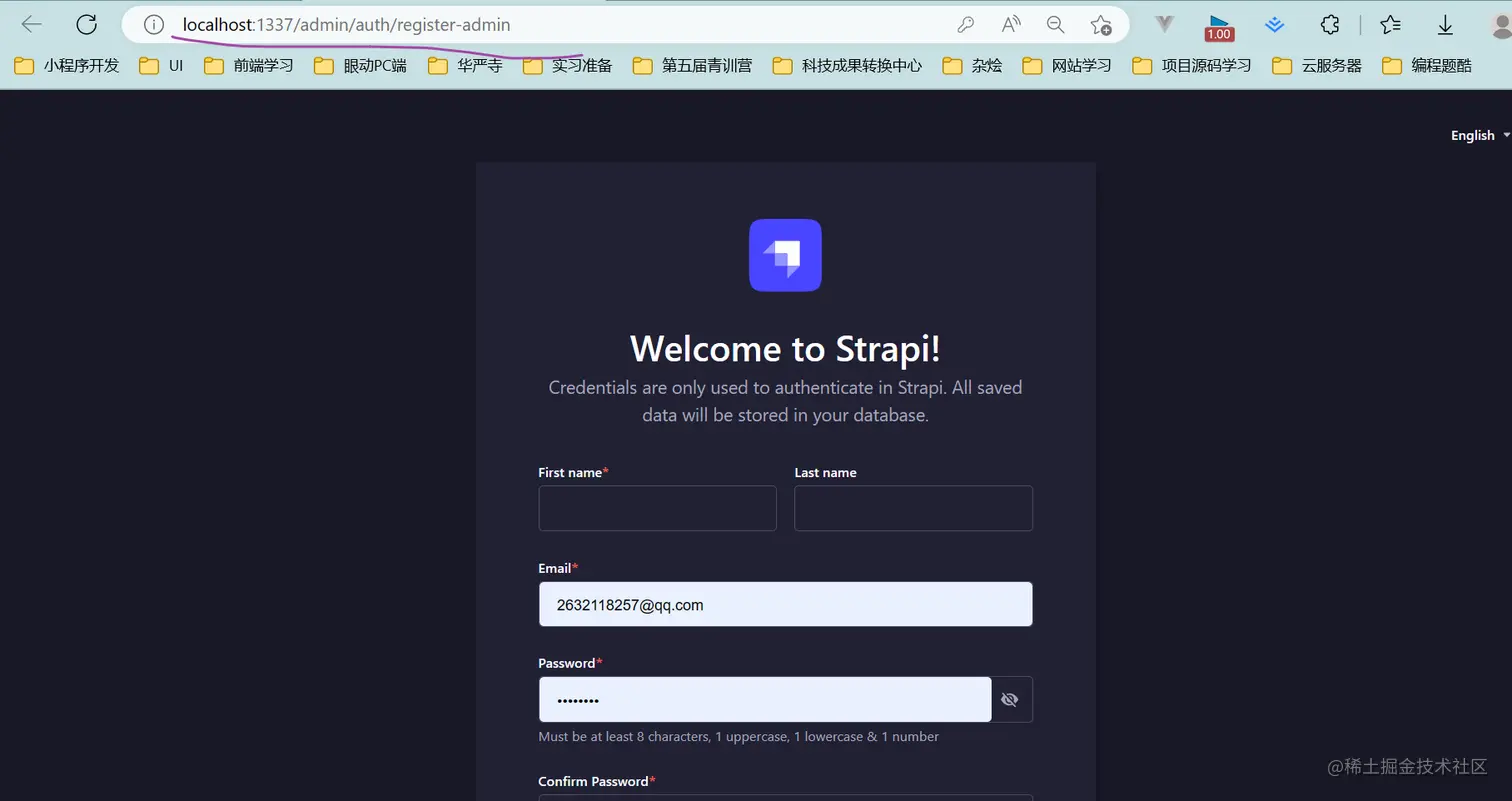Go back with the browser back arrow
This screenshot has height=801, width=1512.
32,25
